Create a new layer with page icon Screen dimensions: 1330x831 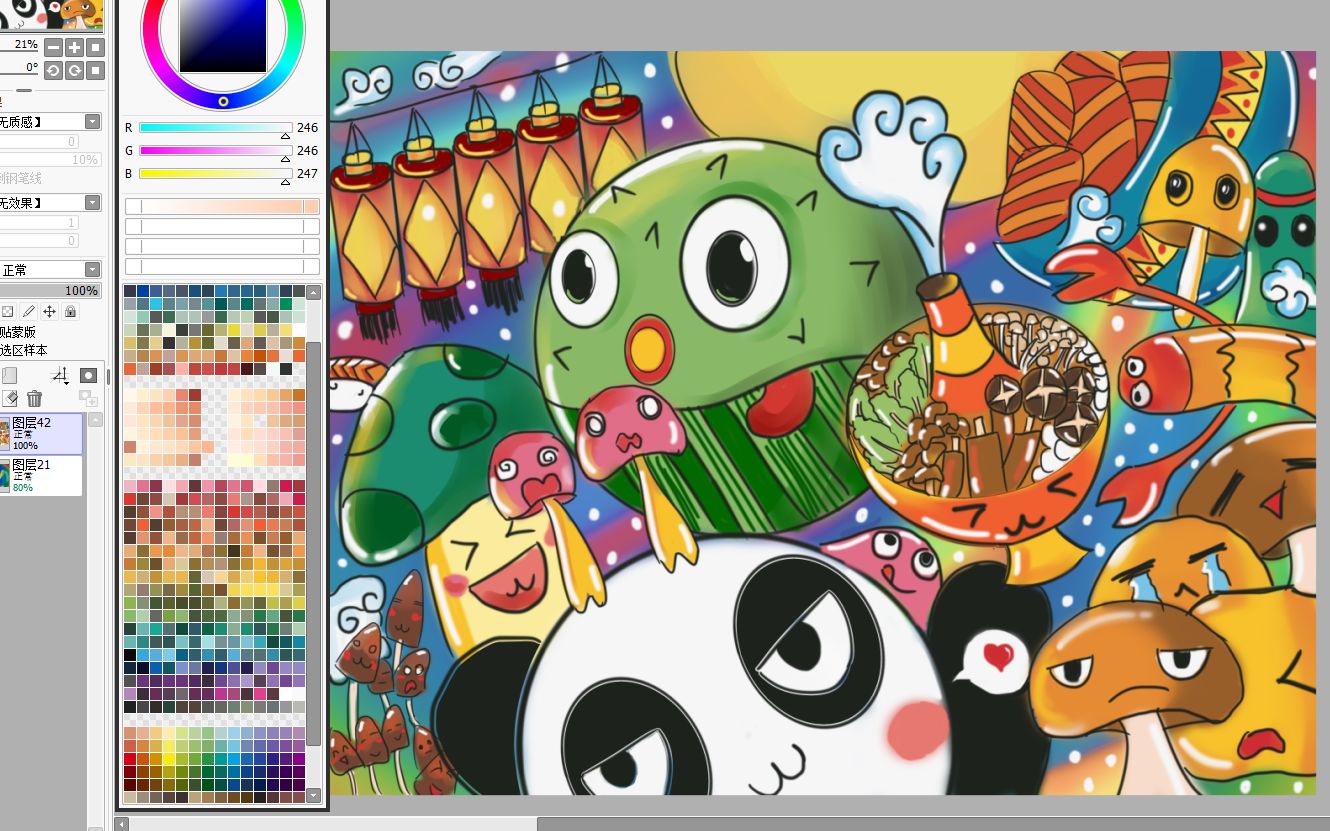[x=9, y=376]
